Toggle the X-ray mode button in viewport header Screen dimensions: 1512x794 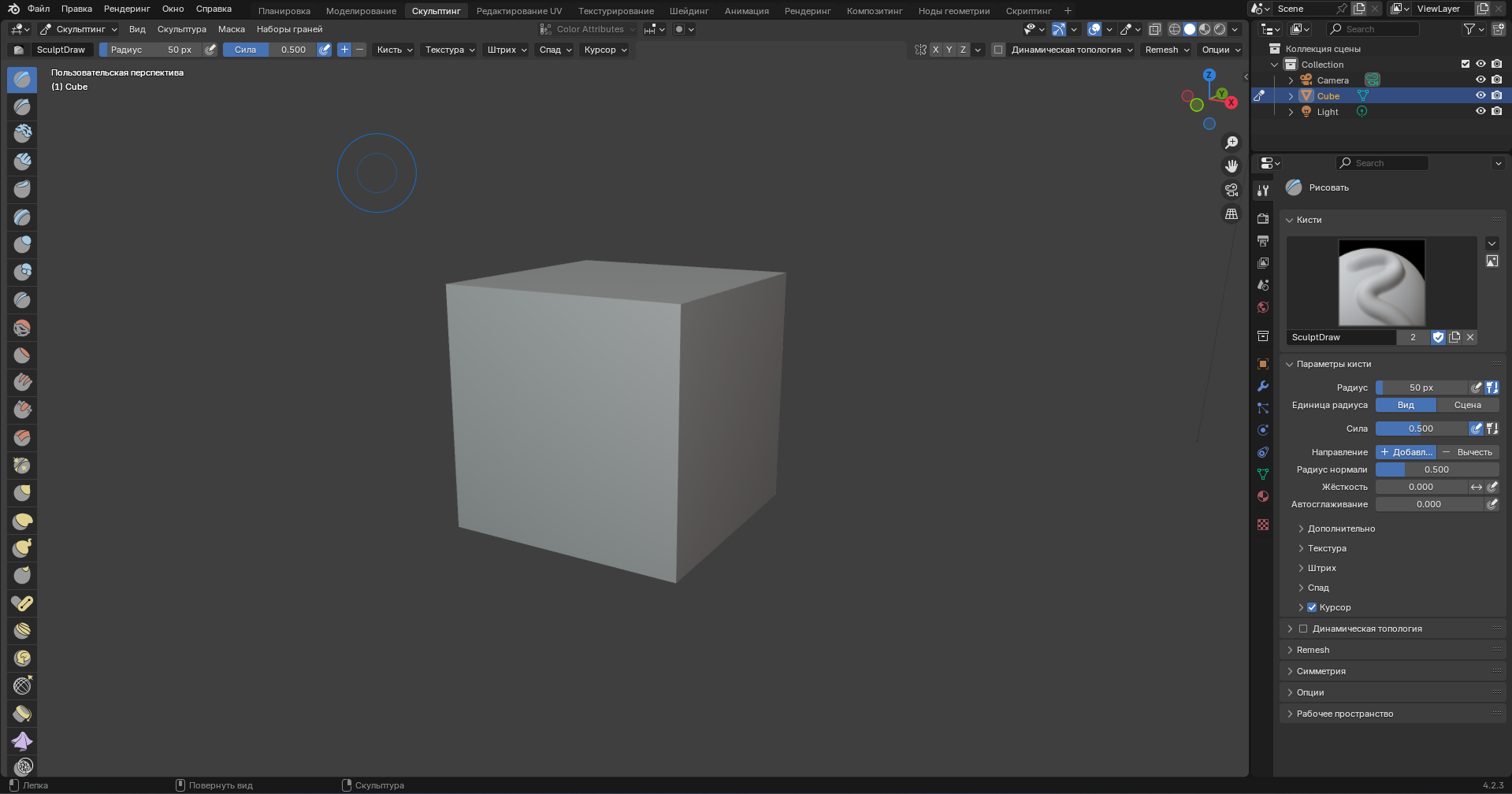tap(1155, 29)
